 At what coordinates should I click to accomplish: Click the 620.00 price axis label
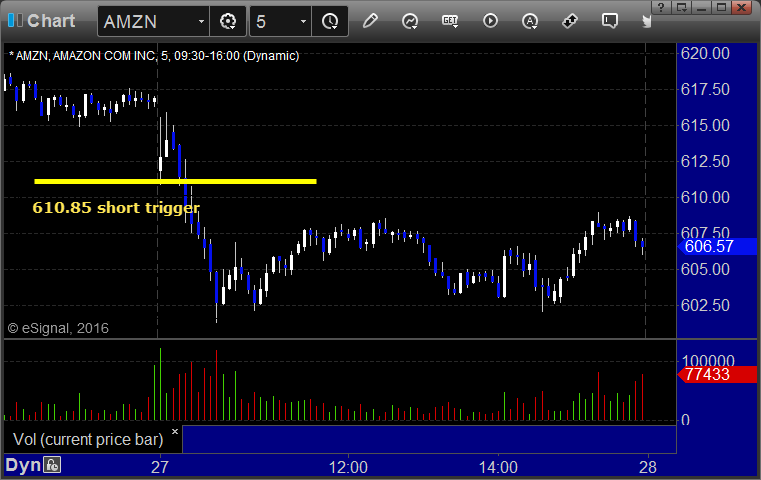coord(705,53)
